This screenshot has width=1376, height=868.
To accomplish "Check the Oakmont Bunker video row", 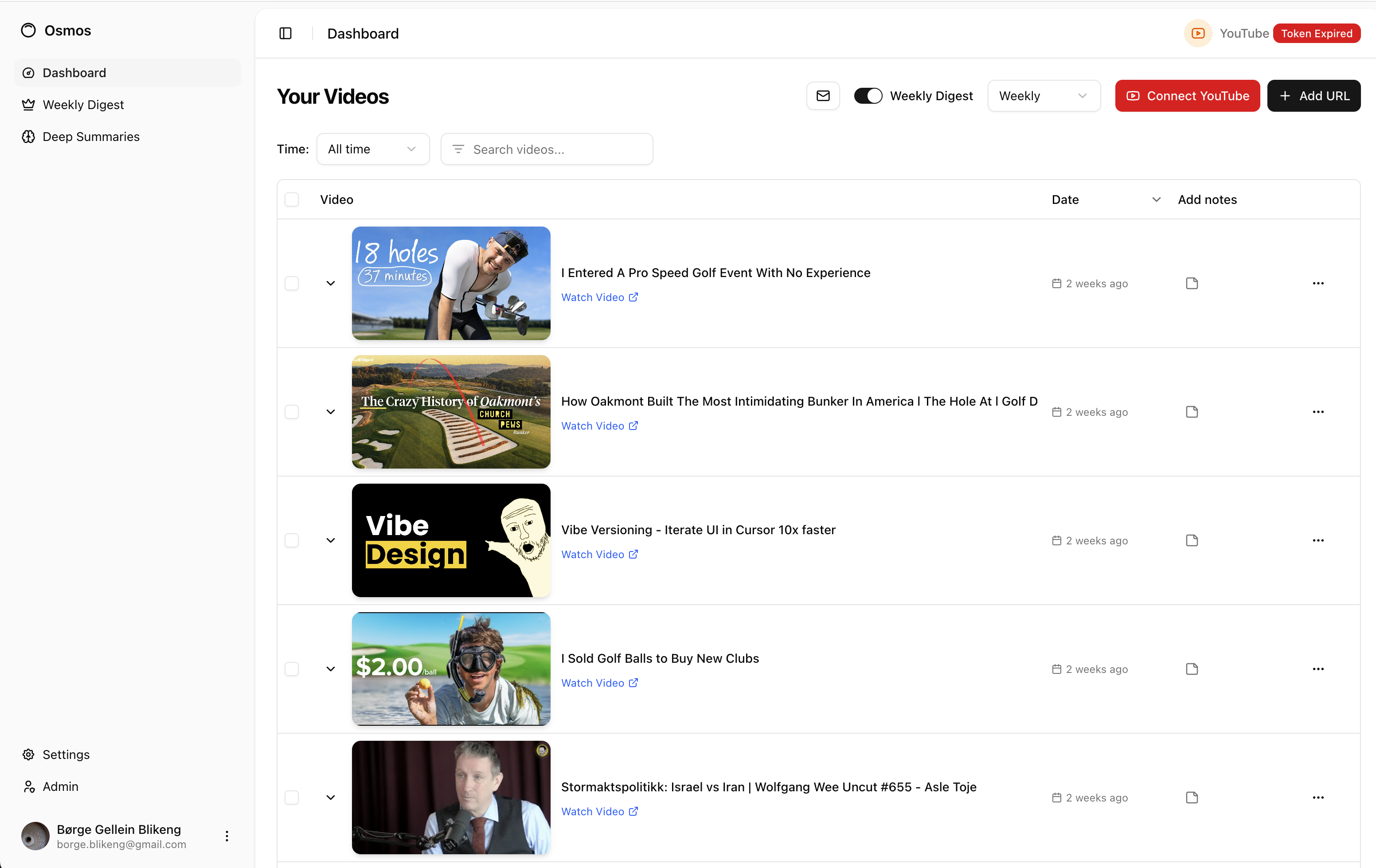I will [x=291, y=412].
